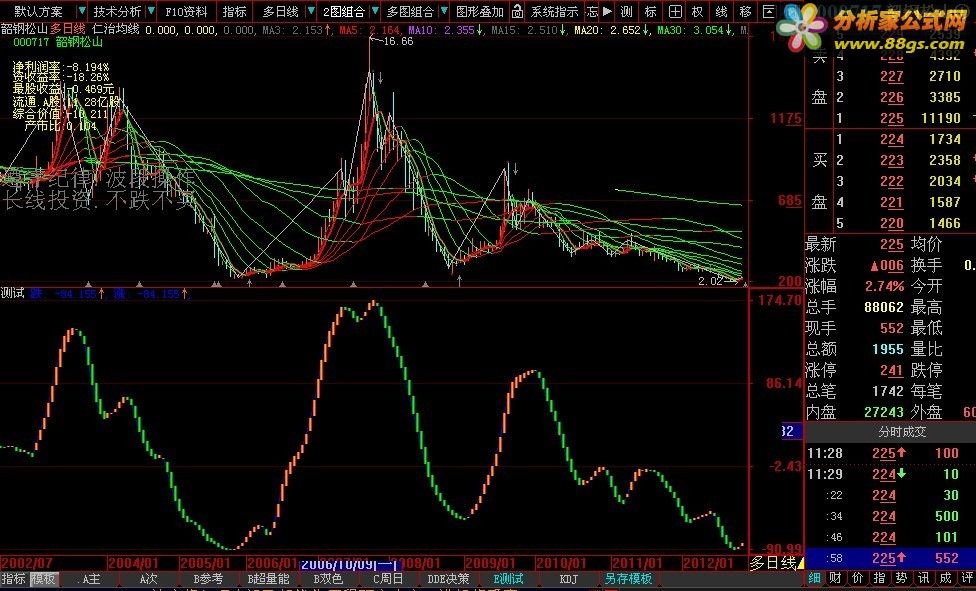The width and height of the screenshot is (976, 591).
Task: Select the 模板 bottom tab
Action: click(x=44, y=579)
